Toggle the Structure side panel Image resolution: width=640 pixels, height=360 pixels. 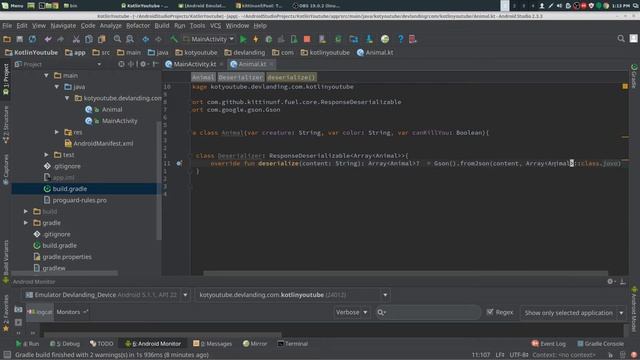tap(6, 124)
